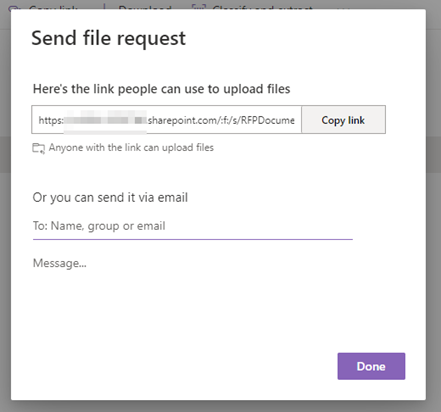Screen dimensions: 441x412
Task: Click the 'Here's the link people can use' heading
Action: tap(161, 89)
